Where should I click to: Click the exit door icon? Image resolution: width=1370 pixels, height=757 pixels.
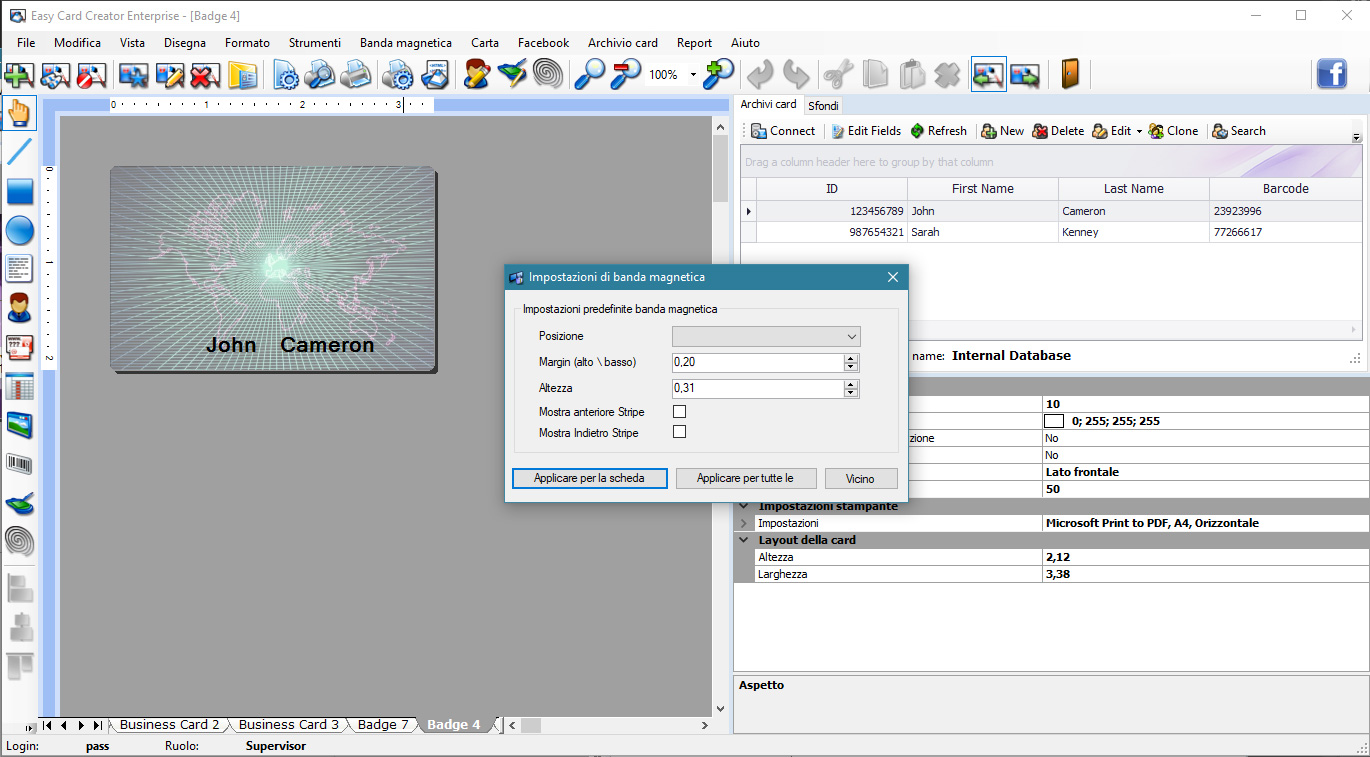tap(1070, 75)
